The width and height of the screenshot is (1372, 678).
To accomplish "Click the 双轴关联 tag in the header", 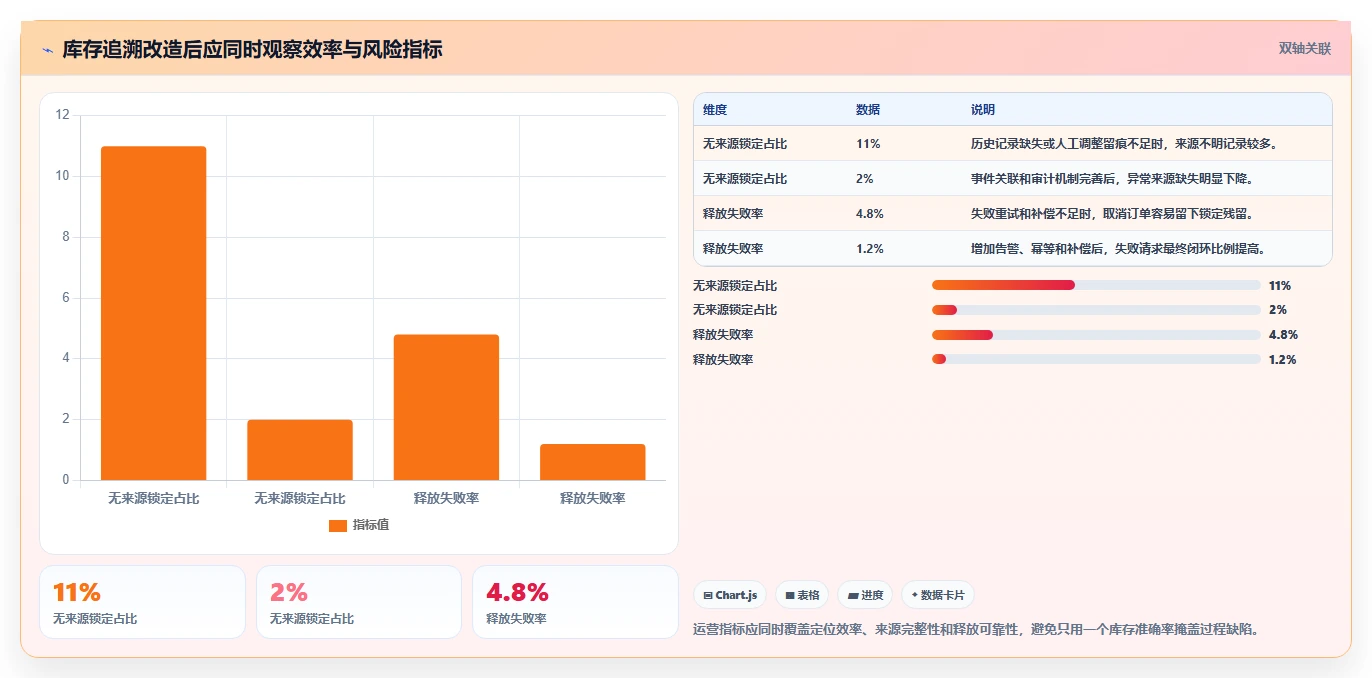I will coord(1305,48).
